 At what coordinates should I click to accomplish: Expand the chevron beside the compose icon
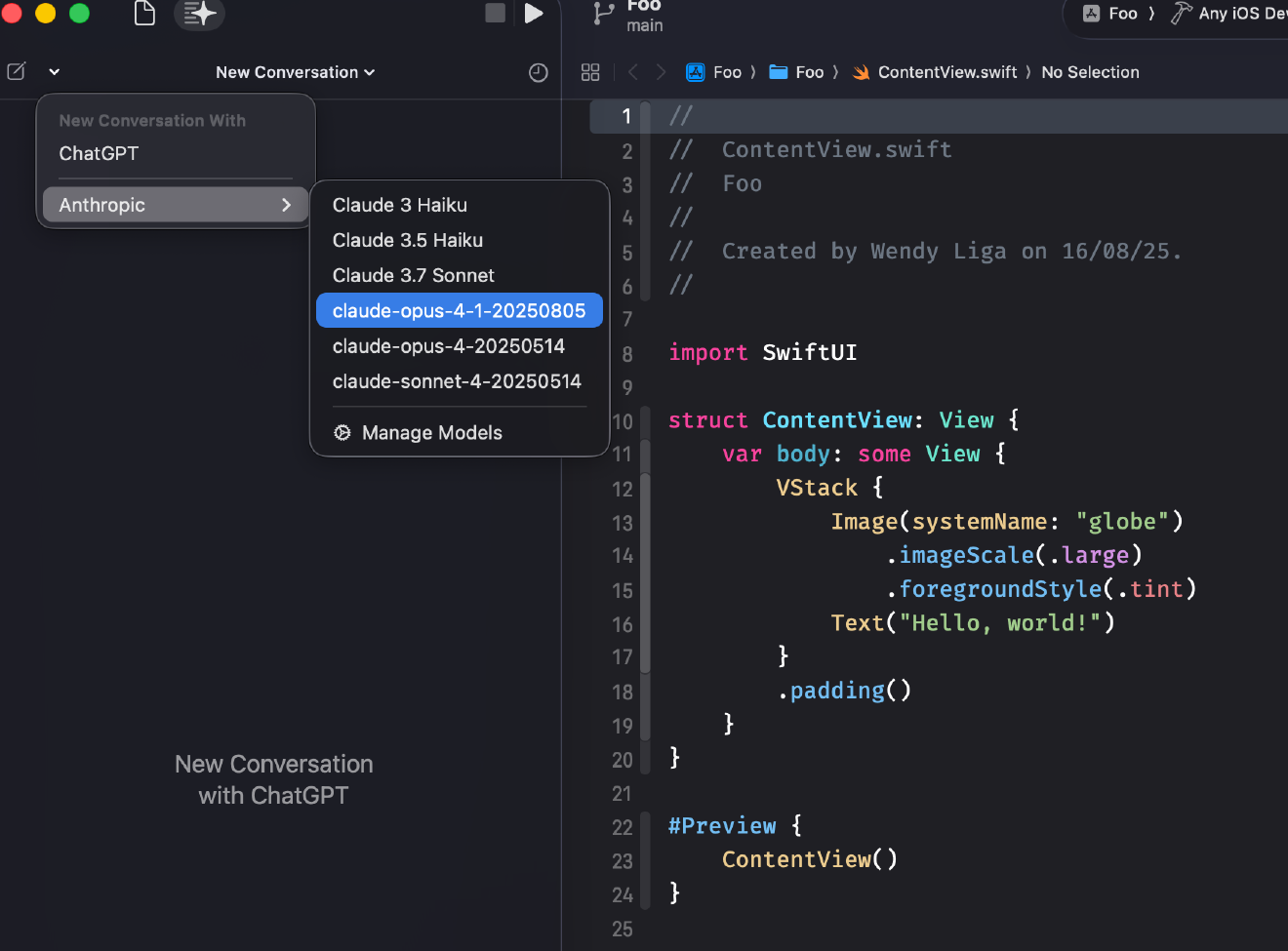pos(54,71)
